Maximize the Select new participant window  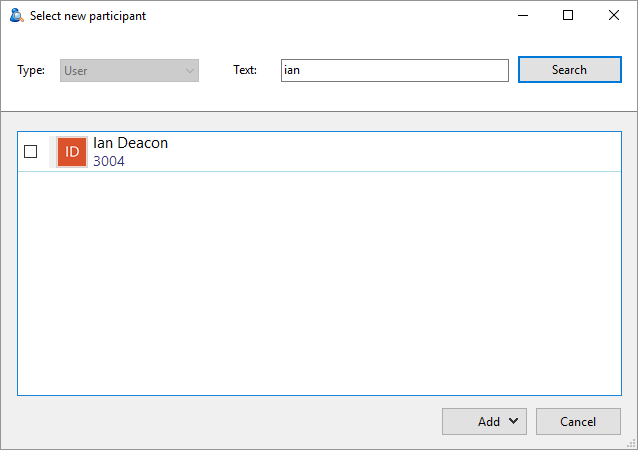pyautogui.click(x=568, y=15)
